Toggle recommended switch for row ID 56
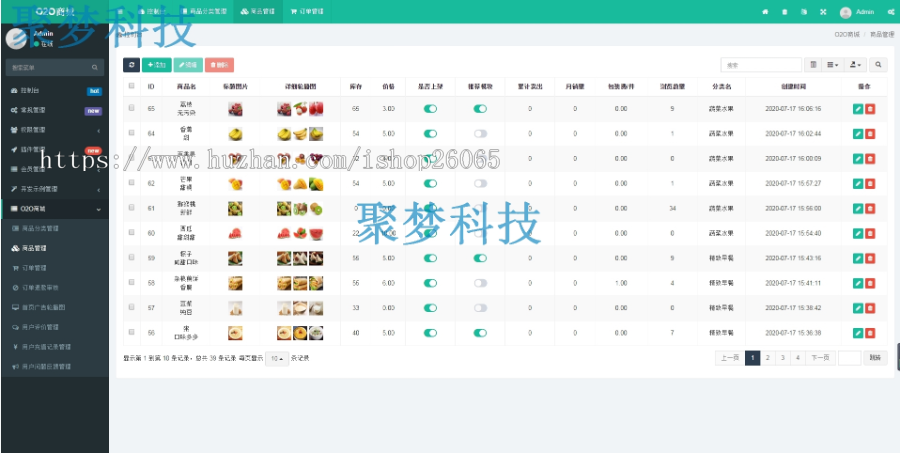900x453 pixels. click(480, 333)
